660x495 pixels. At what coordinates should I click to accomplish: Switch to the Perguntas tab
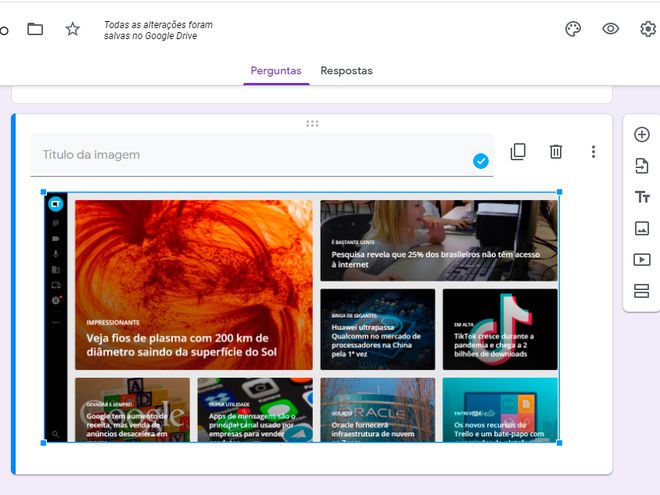point(276,71)
